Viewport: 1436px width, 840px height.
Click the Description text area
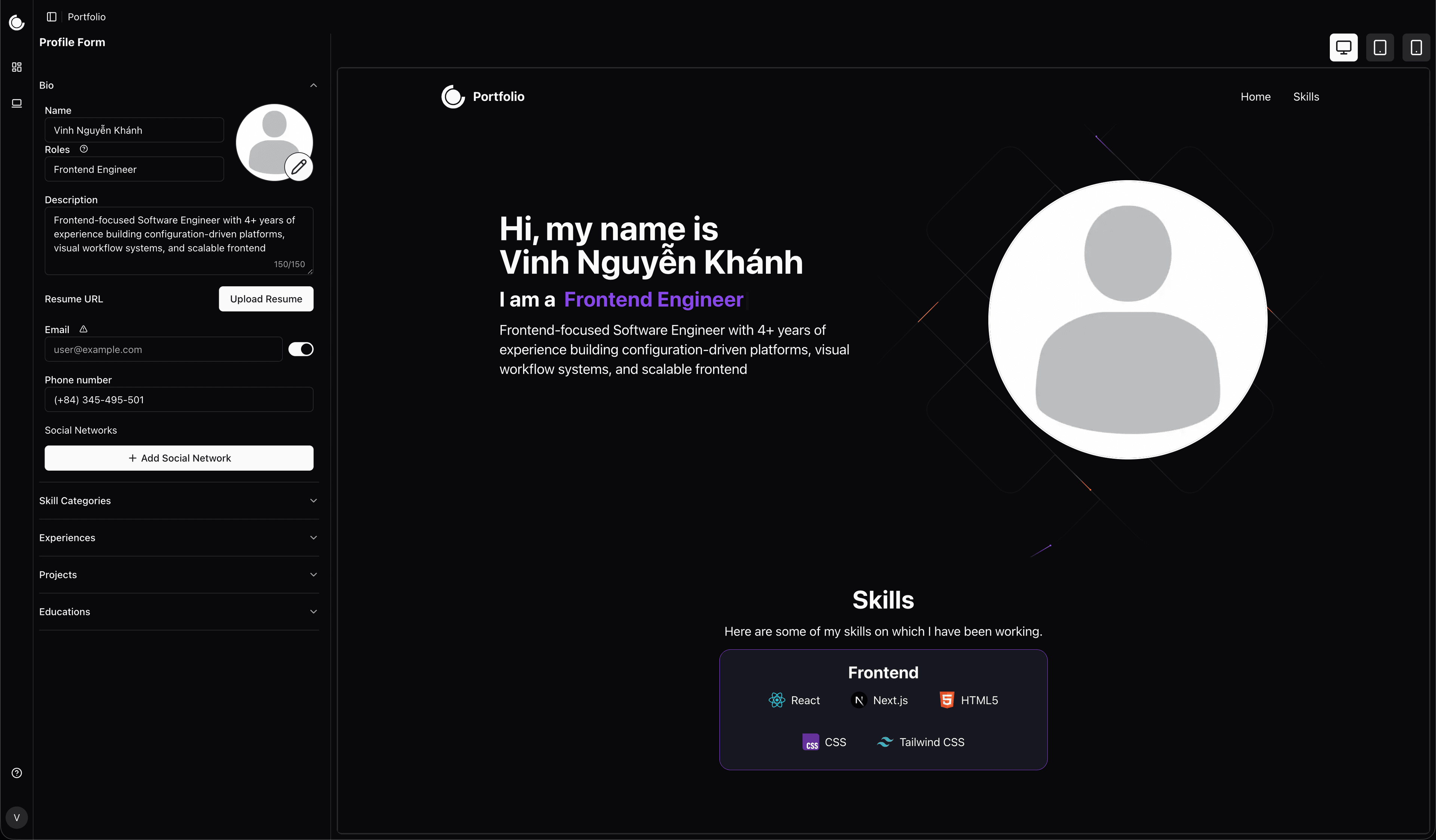(179, 241)
